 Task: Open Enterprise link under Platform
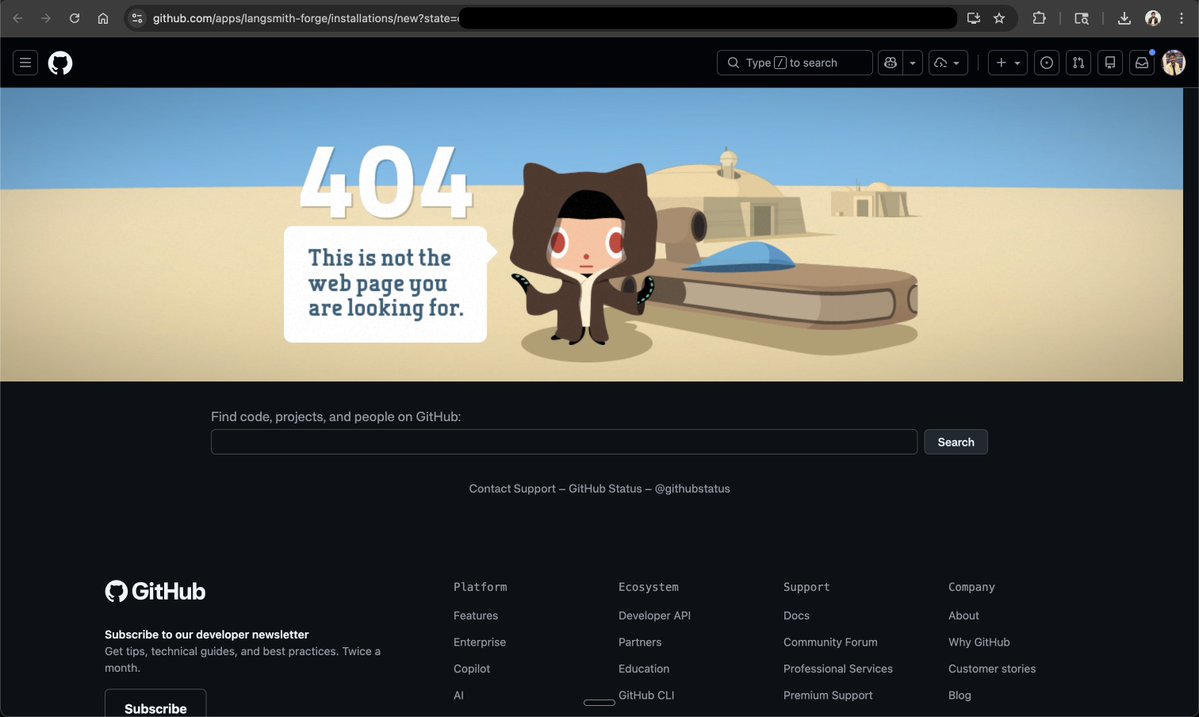tap(479, 642)
